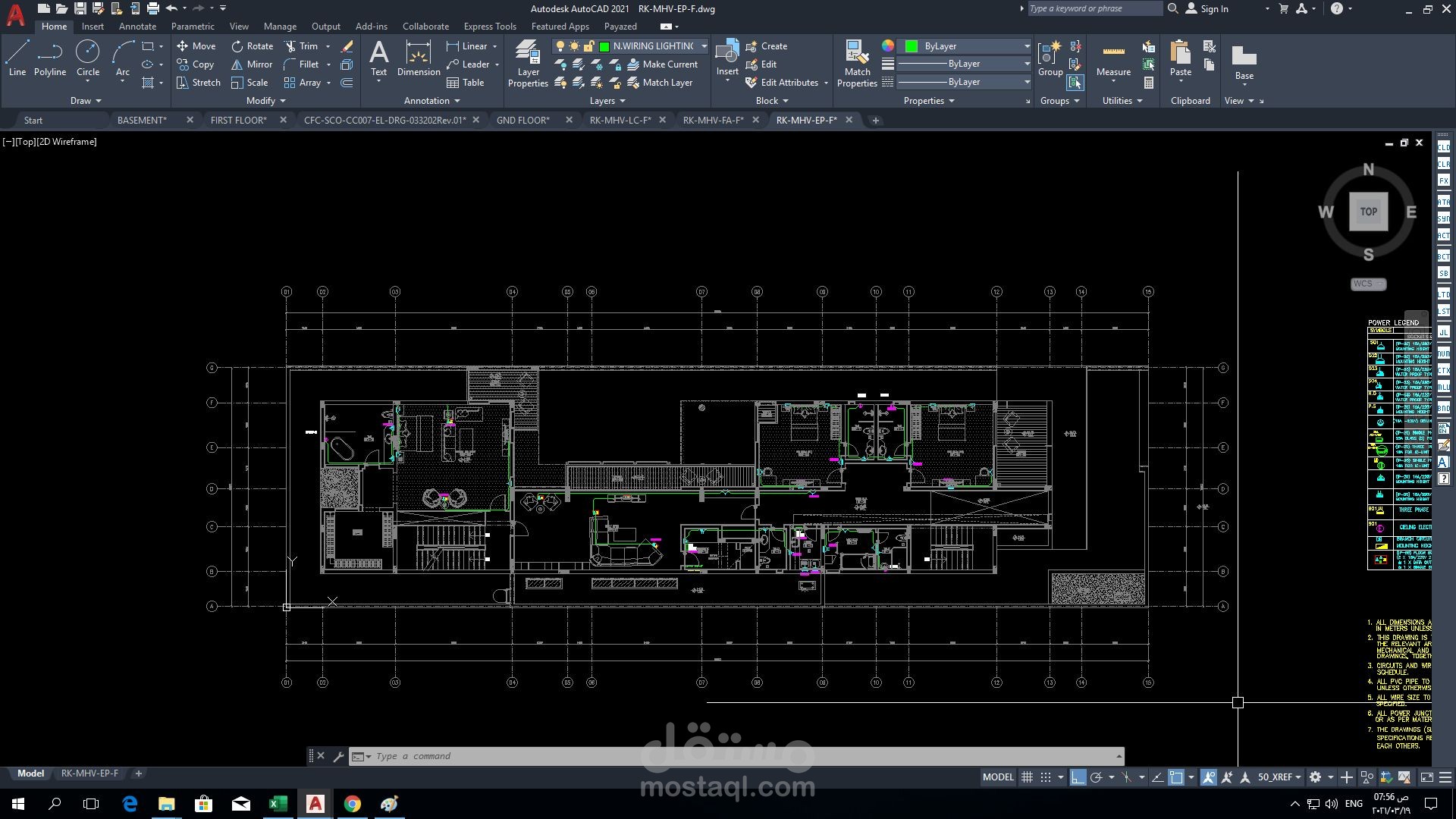The image size is (1456, 819).
Task: Toggle isometric drafting in status bar
Action: [1126, 777]
